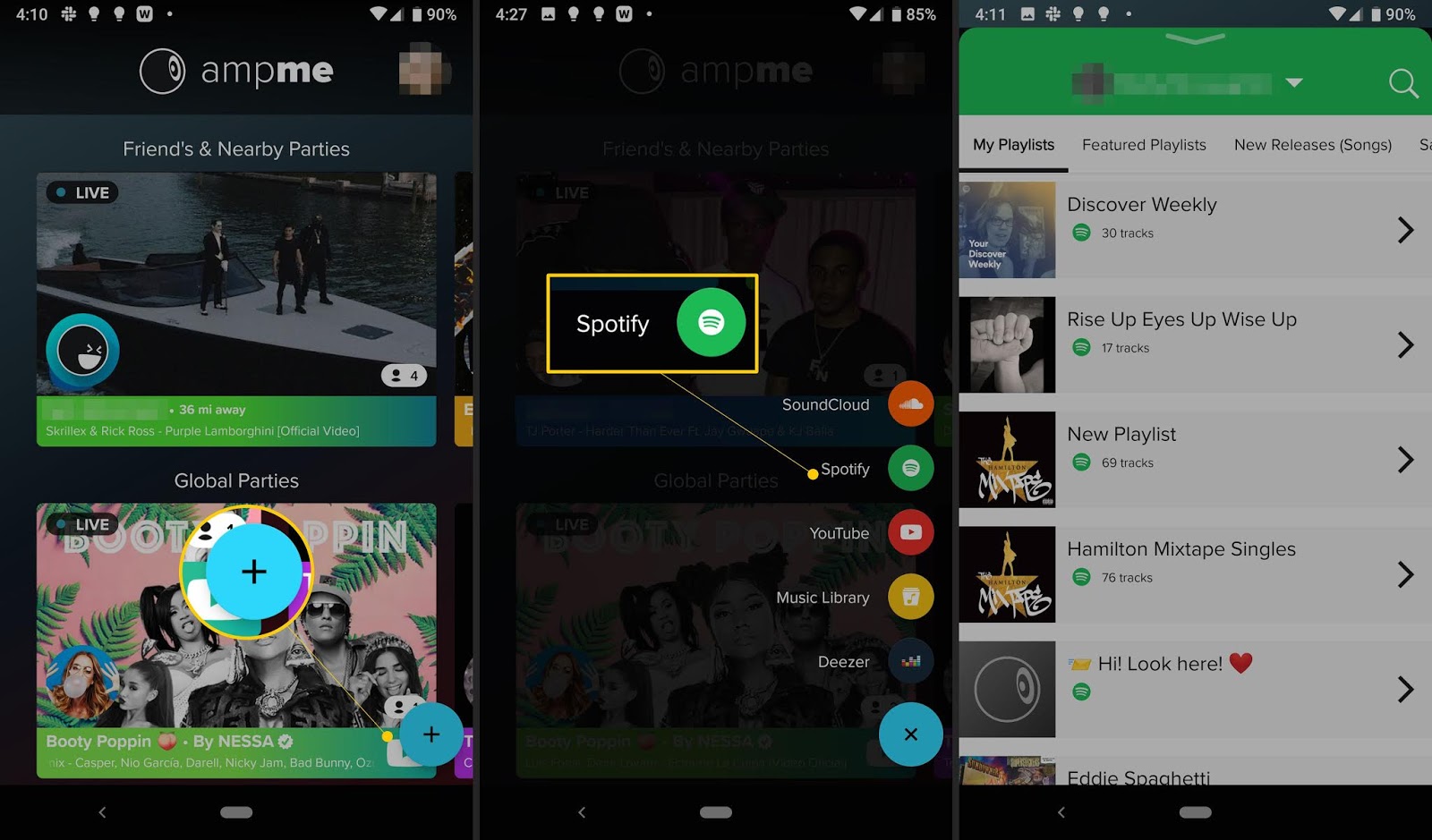Switch to the New Releases (Songs) tab
1432x840 pixels.
pos(1313,145)
